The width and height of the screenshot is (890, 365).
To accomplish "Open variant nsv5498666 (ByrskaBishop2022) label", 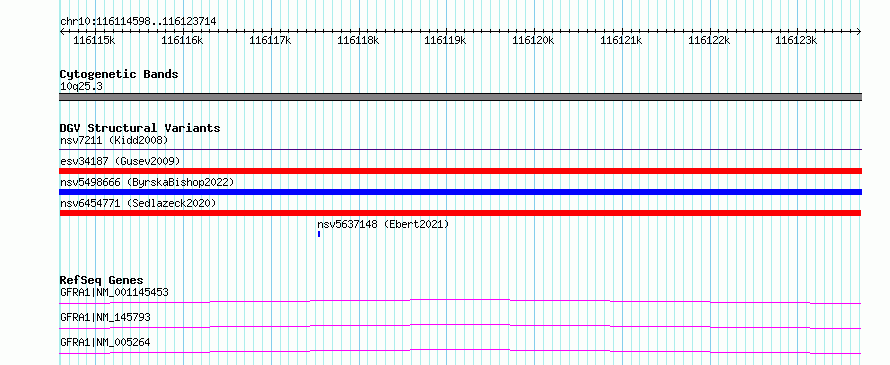I will coord(147,182).
